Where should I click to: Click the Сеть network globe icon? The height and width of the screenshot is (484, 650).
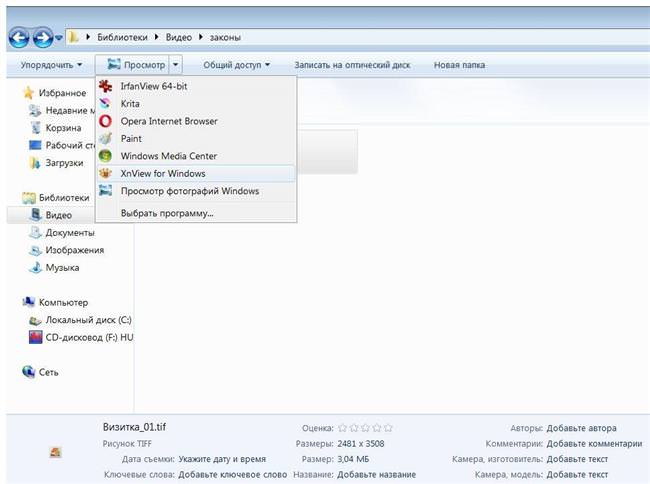coord(29,372)
